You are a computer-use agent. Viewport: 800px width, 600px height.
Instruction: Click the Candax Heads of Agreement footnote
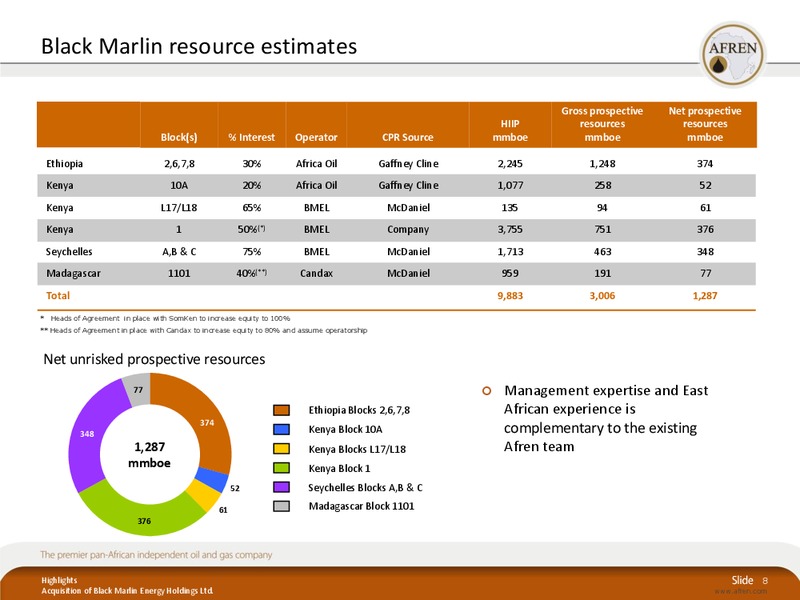[204, 330]
